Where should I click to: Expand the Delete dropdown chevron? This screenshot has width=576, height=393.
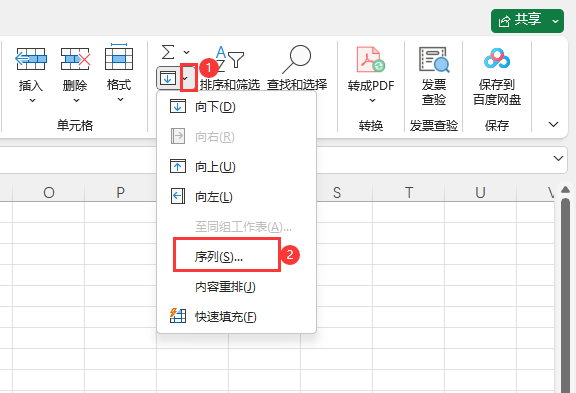(76, 100)
